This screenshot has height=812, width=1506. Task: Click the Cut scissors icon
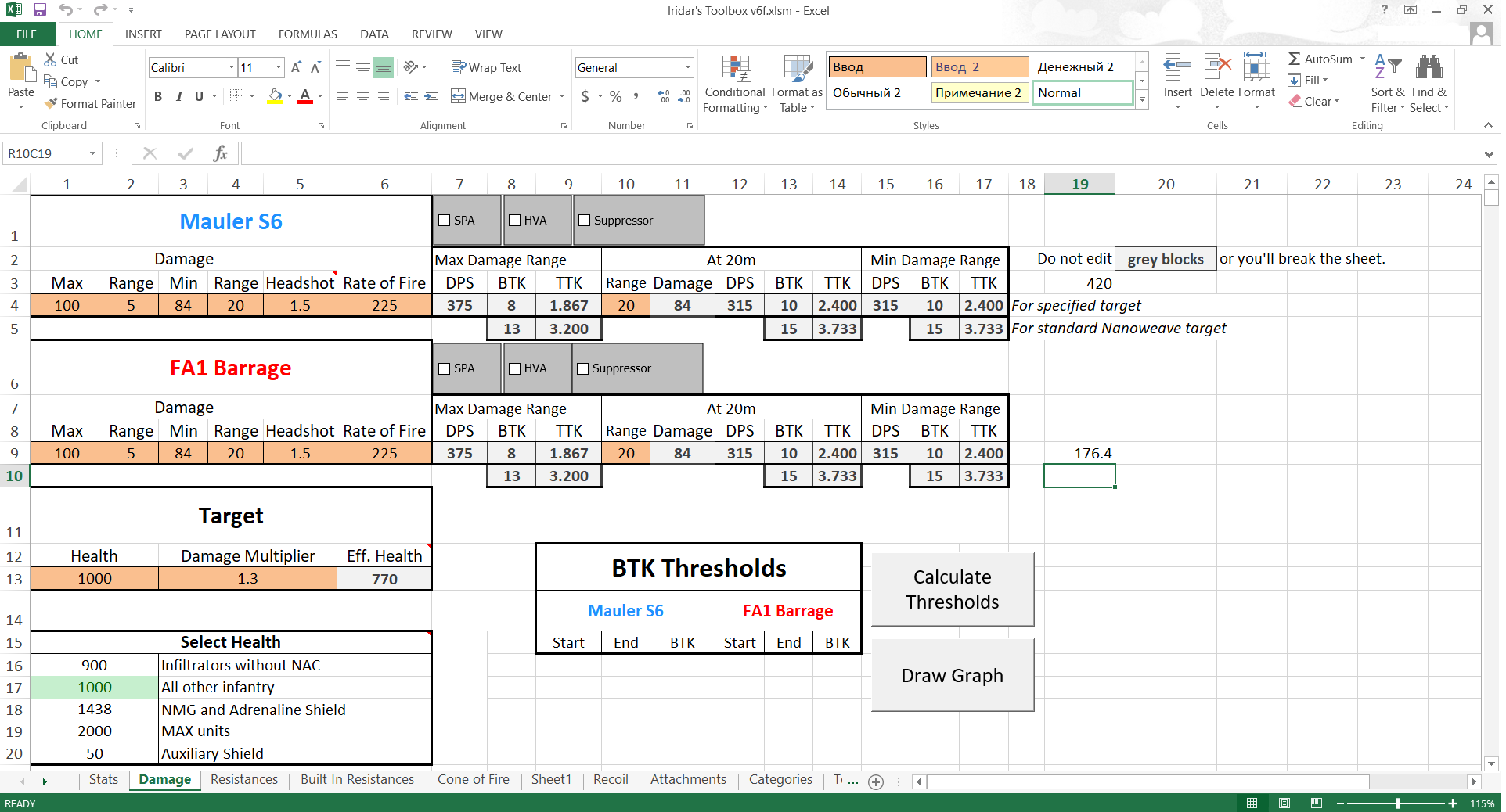pyautogui.click(x=51, y=59)
